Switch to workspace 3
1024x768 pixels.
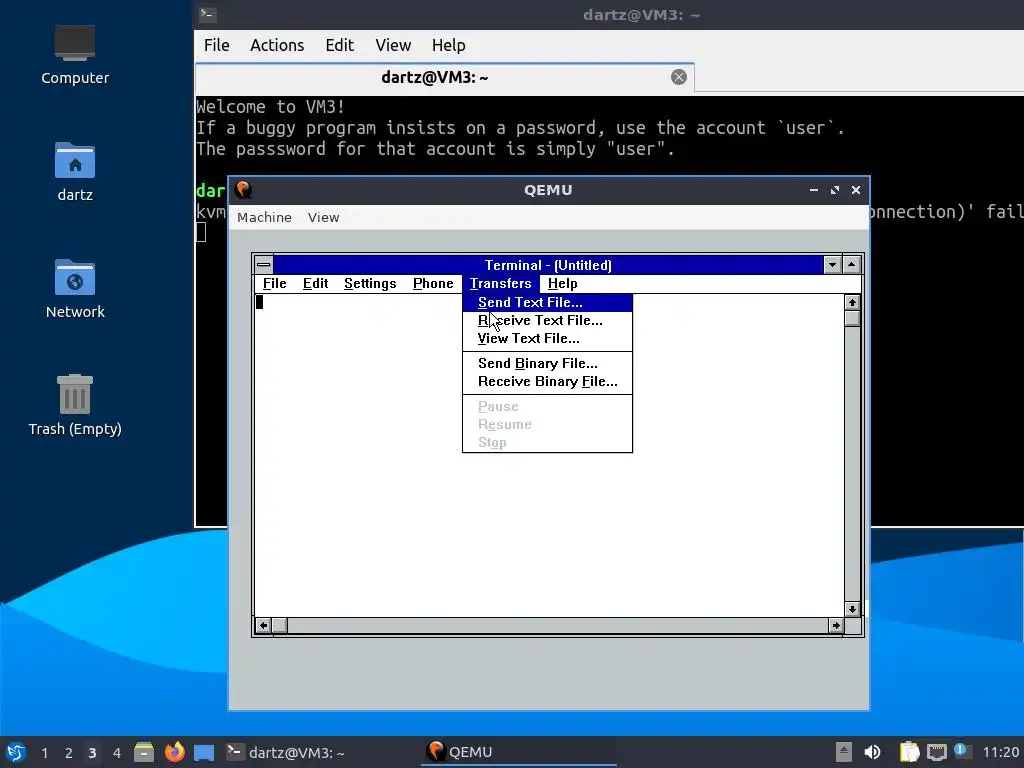point(92,753)
